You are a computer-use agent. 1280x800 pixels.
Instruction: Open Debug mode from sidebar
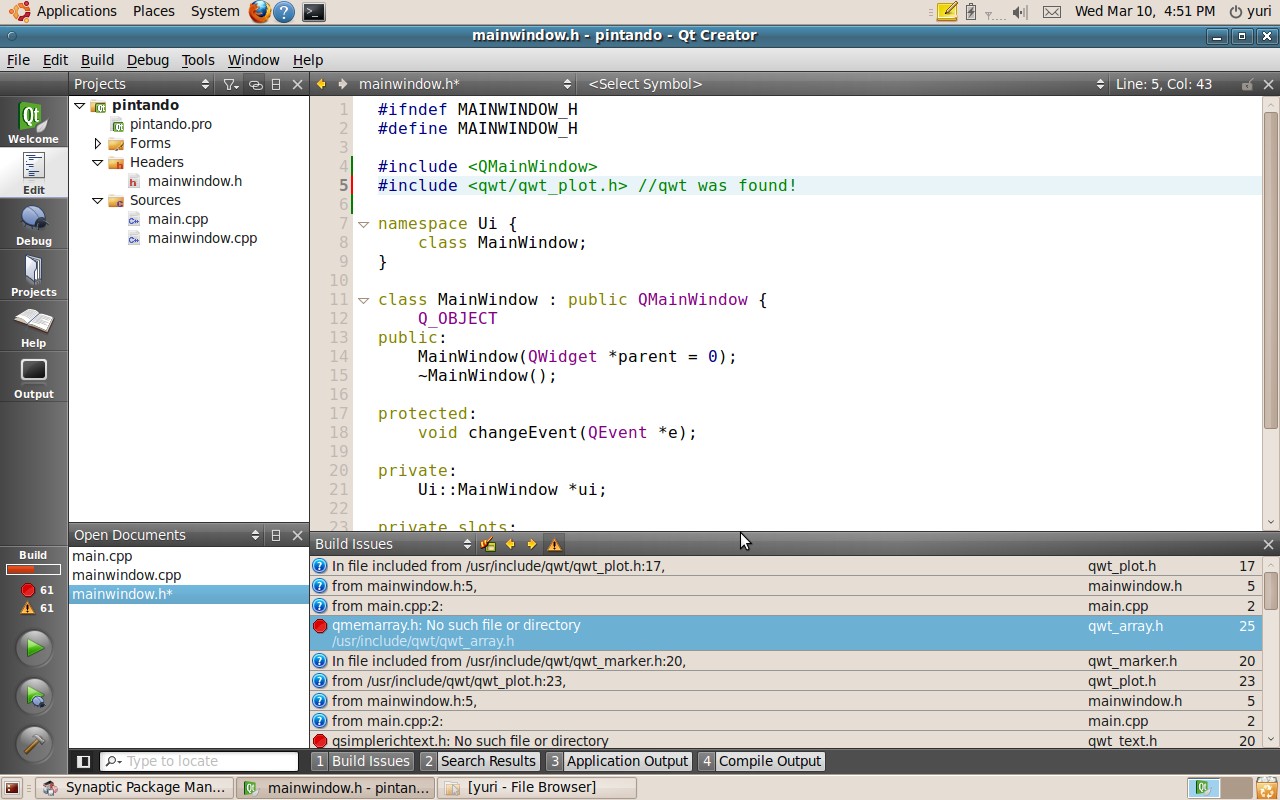click(33, 225)
